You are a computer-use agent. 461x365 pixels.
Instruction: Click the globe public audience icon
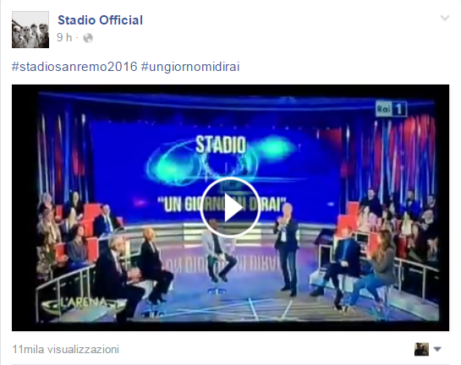coord(88,38)
